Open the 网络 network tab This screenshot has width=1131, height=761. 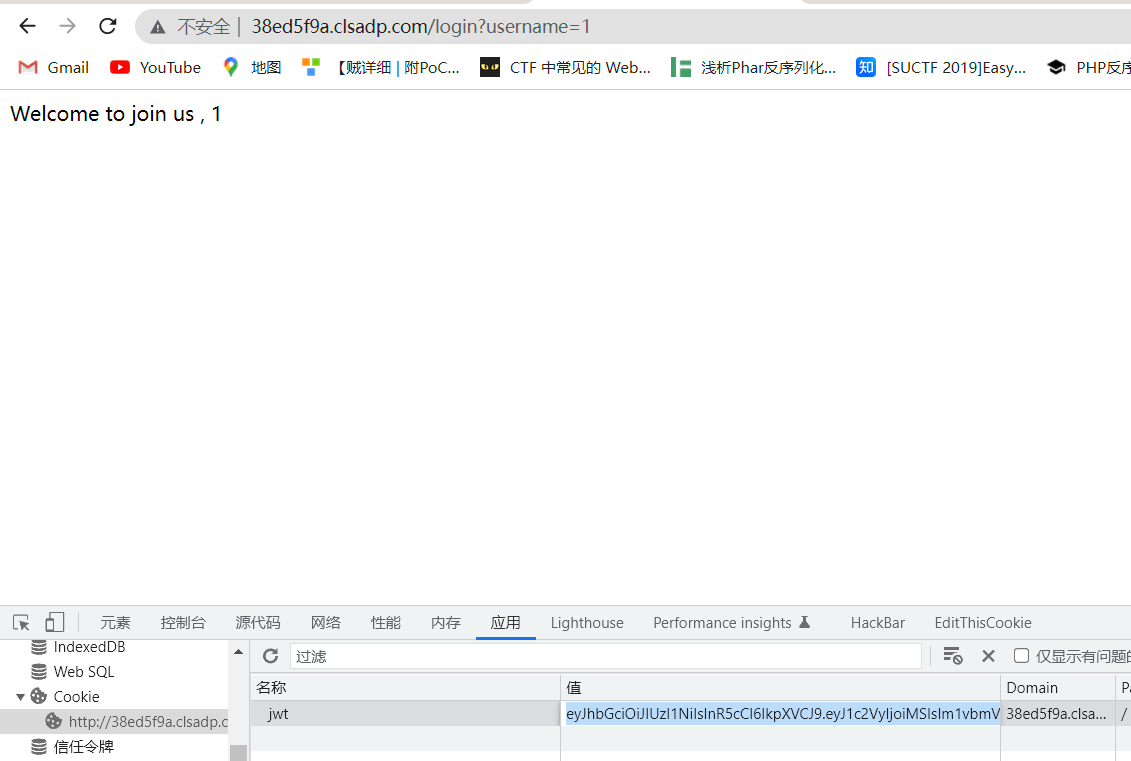click(326, 622)
